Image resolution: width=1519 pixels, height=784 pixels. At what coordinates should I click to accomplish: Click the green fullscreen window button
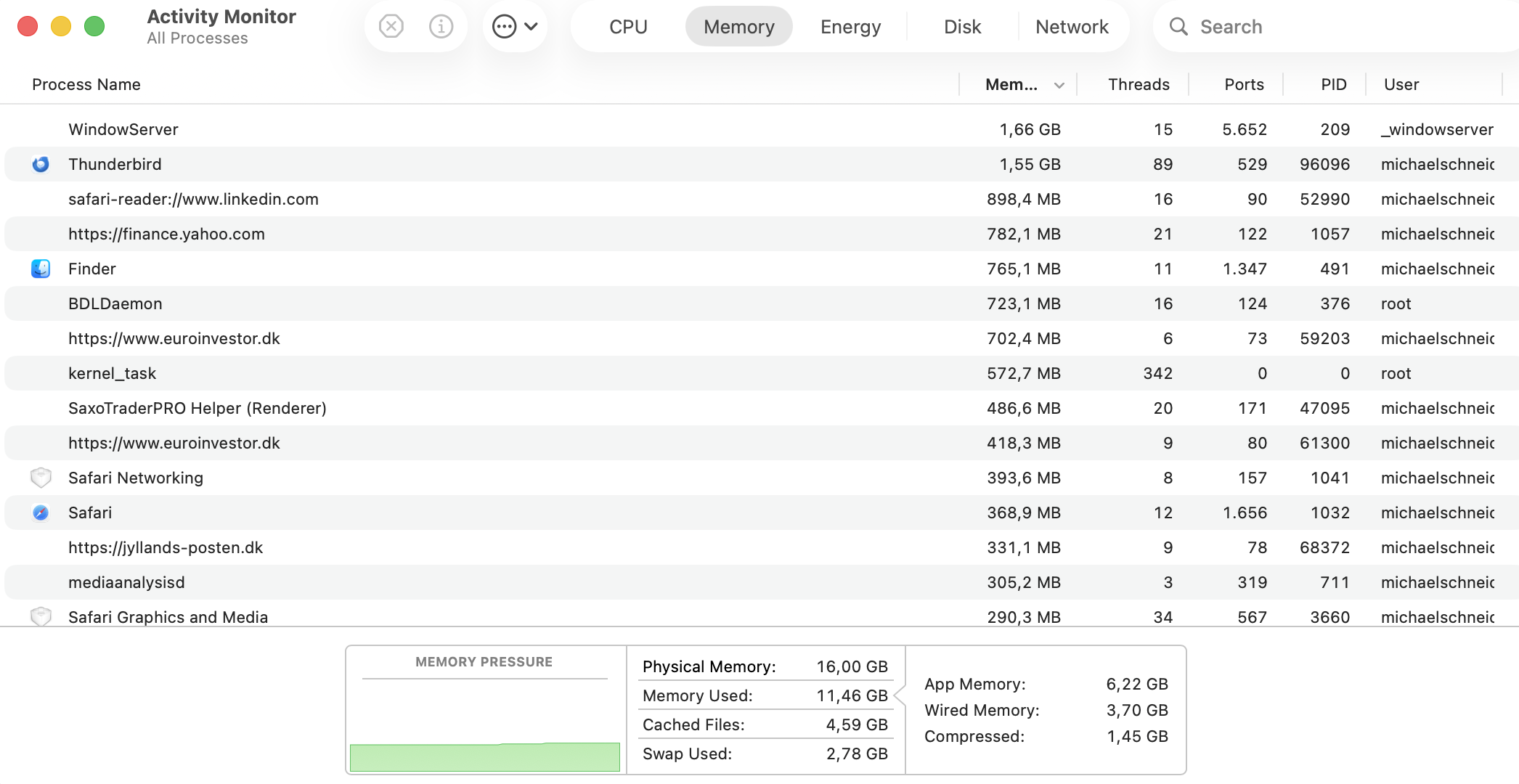[x=94, y=27]
